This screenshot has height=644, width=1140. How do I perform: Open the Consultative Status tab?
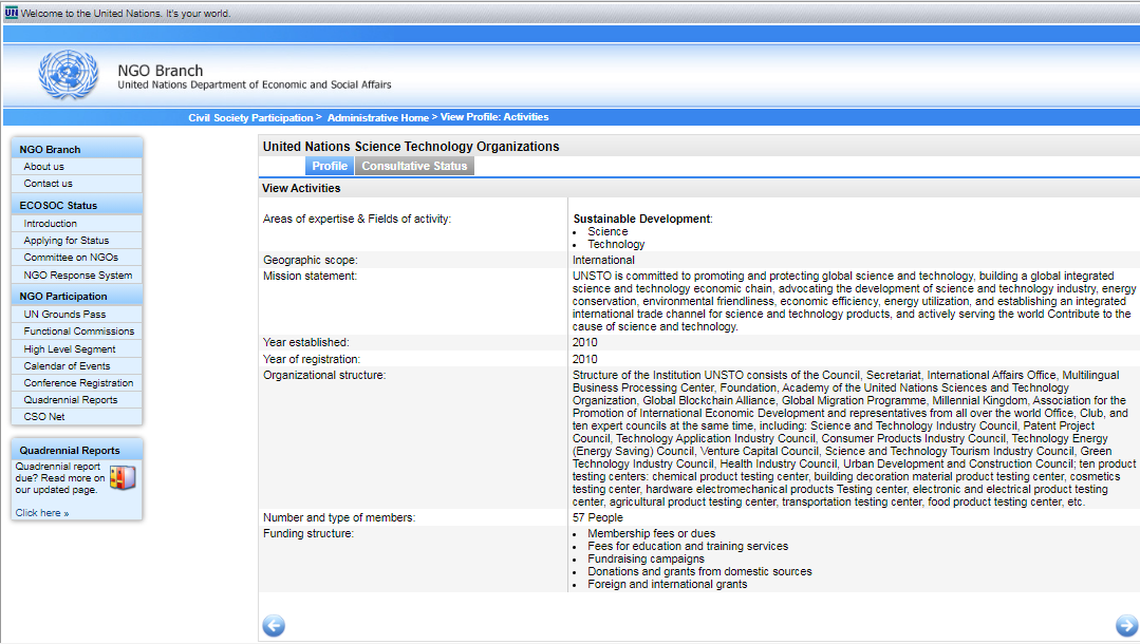(x=414, y=166)
